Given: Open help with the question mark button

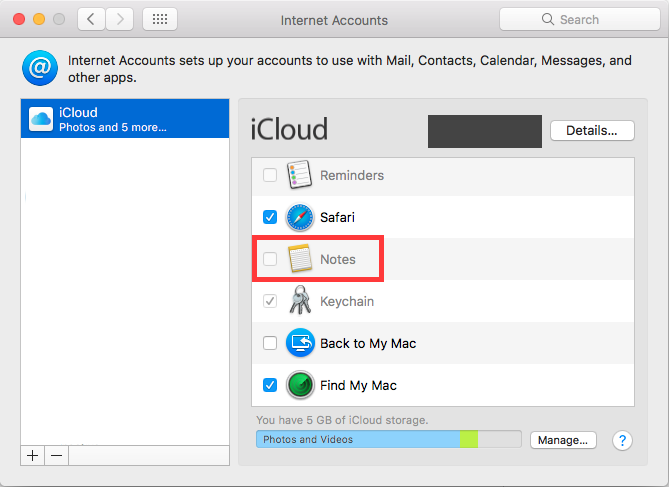Looking at the screenshot, I should [x=622, y=440].
